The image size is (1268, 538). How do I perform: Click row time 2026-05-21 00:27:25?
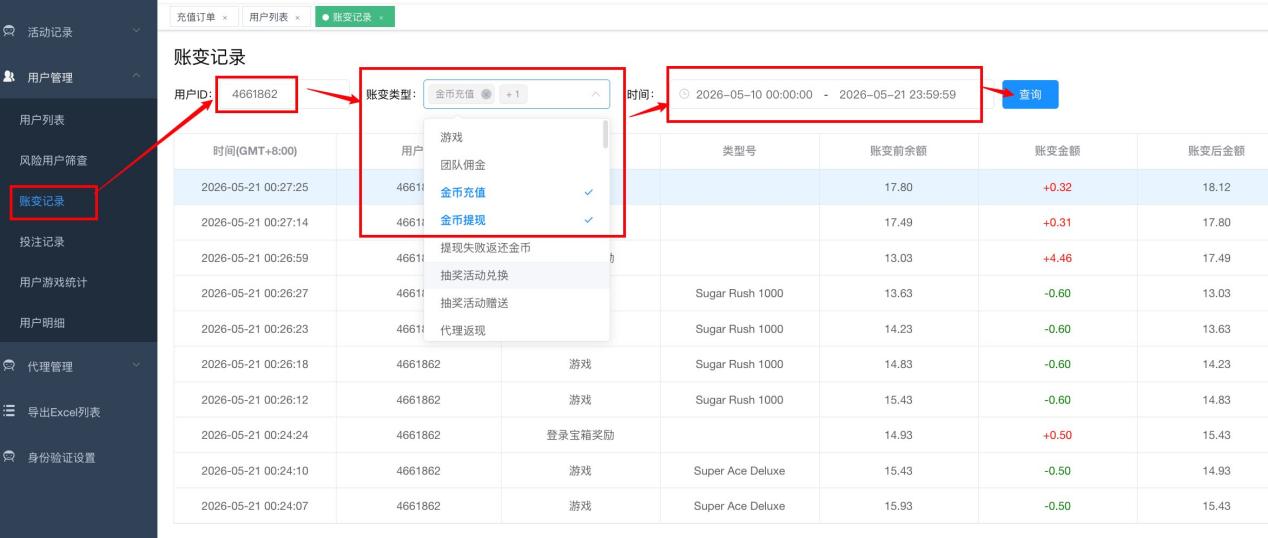click(255, 187)
